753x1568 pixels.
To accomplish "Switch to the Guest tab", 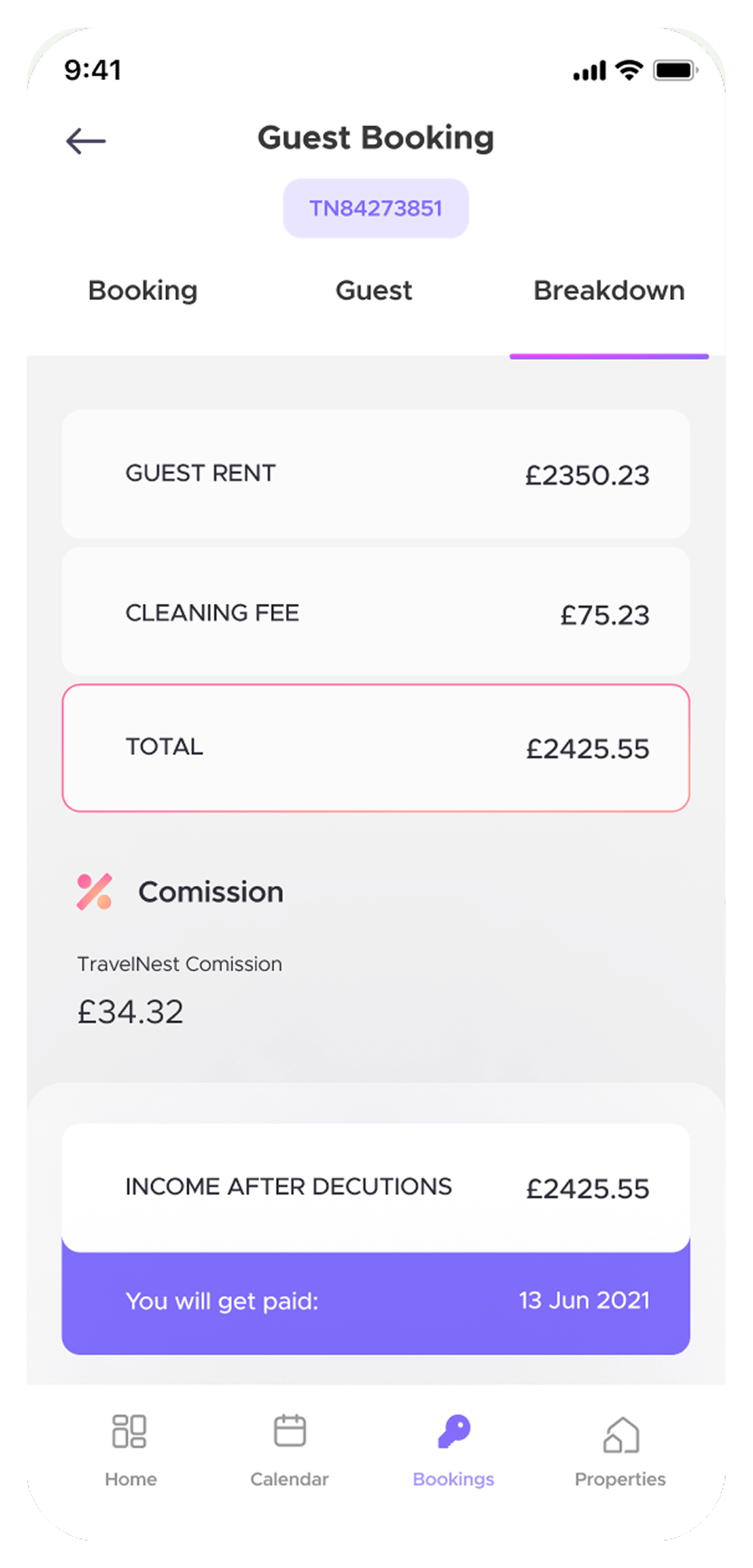I will (x=374, y=291).
